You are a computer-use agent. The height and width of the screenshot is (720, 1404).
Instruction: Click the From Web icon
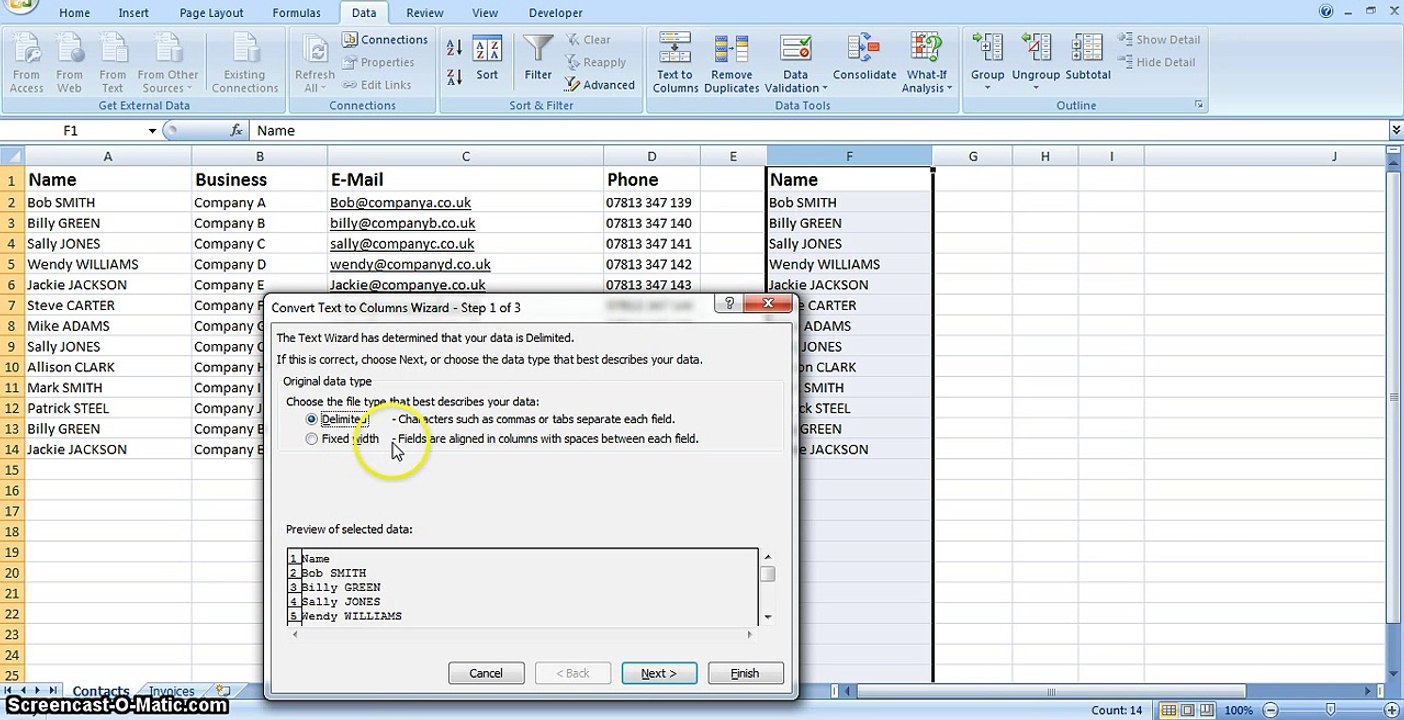pyautogui.click(x=69, y=63)
